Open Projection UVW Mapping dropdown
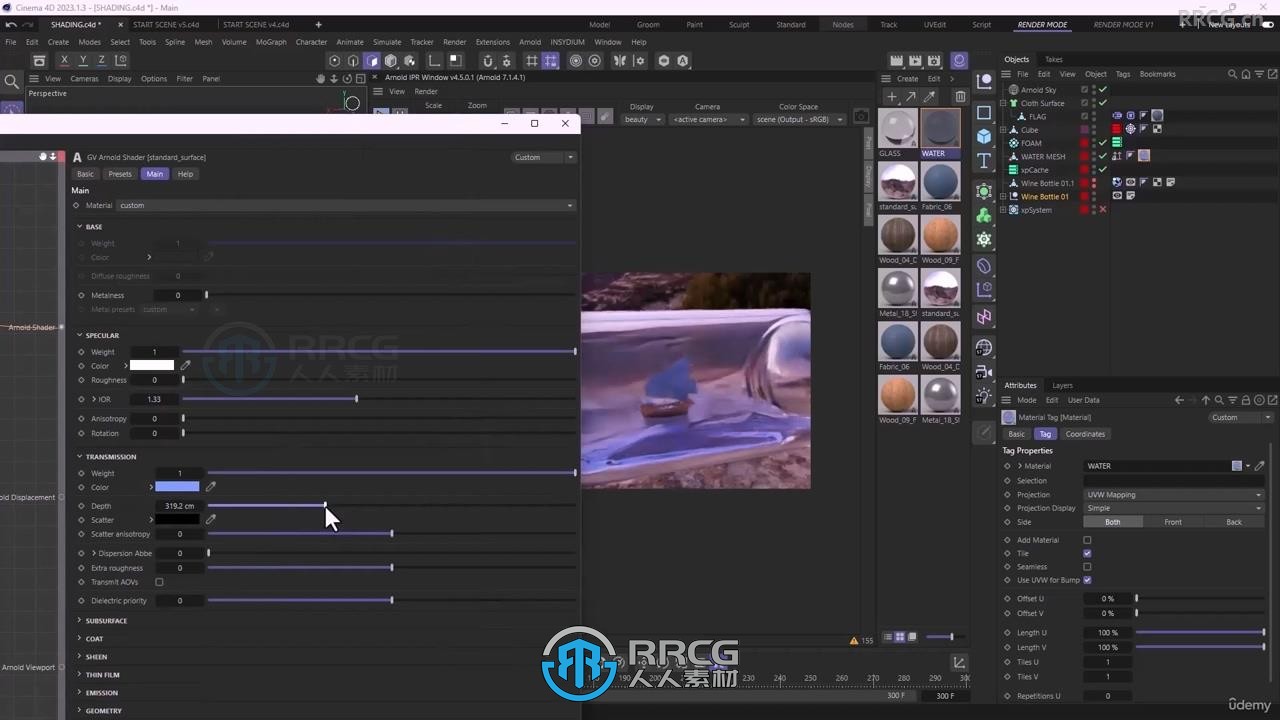The image size is (1280, 720). tap(1174, 495)
